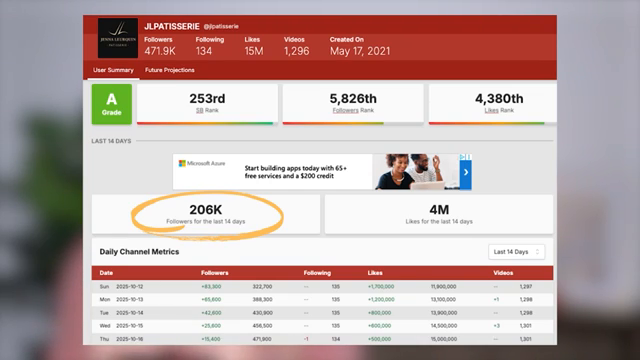Screen dimensions: 640x360
Task: Click the Likes column header in table
Action: point(375,273)
